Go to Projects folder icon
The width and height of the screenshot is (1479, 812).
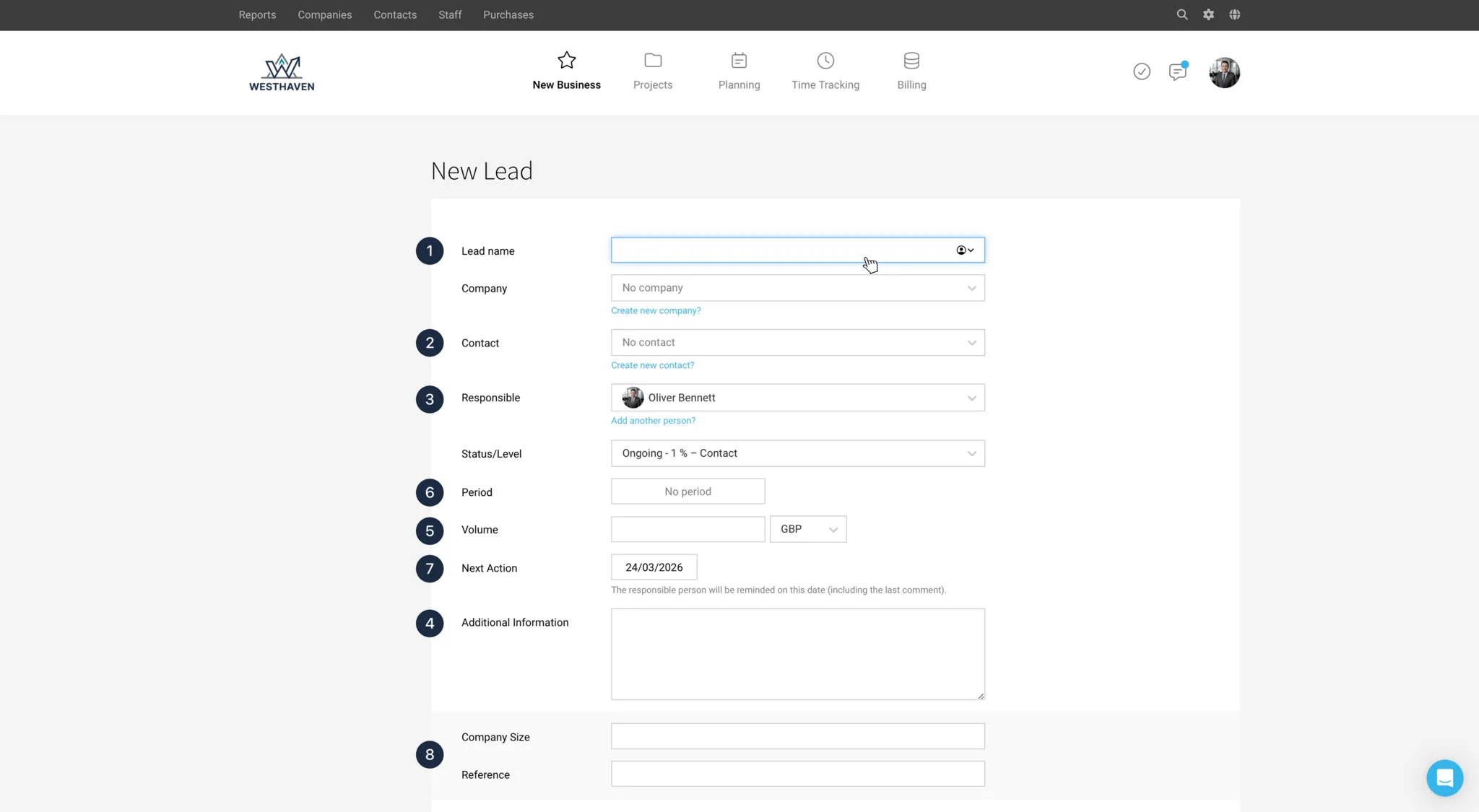[653, 61]
